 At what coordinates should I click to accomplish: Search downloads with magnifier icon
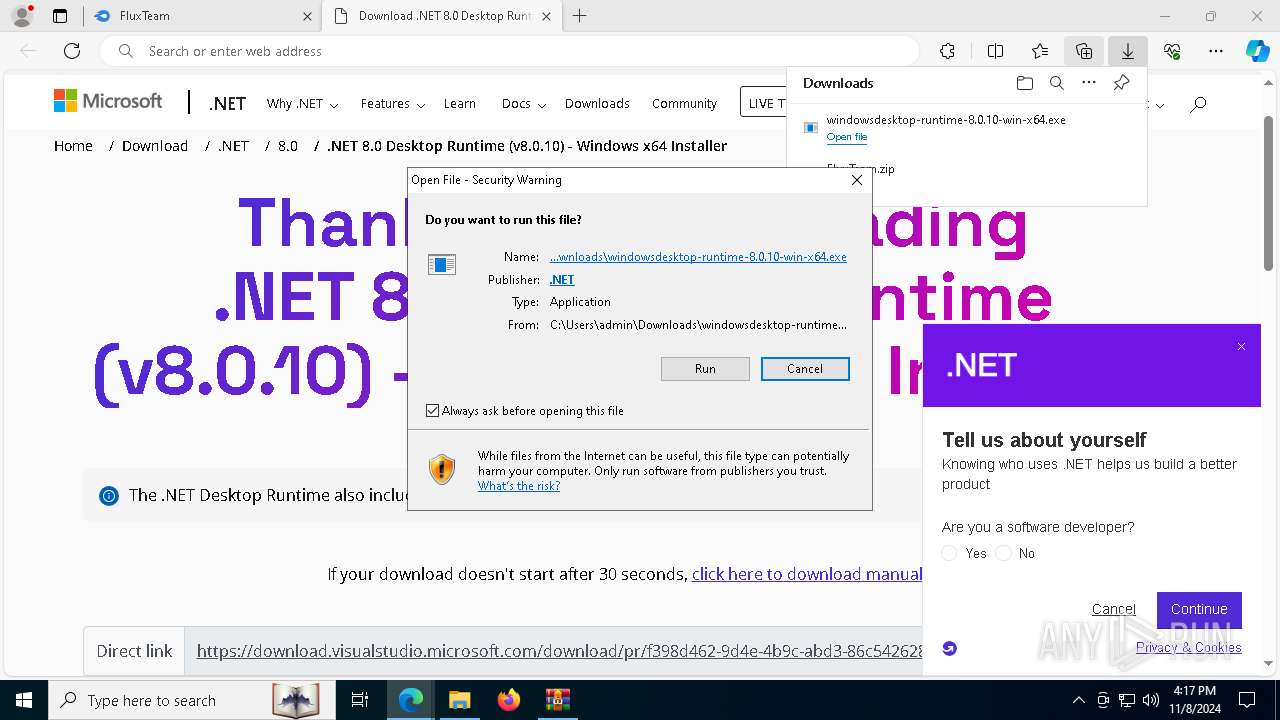[1056, 83]
